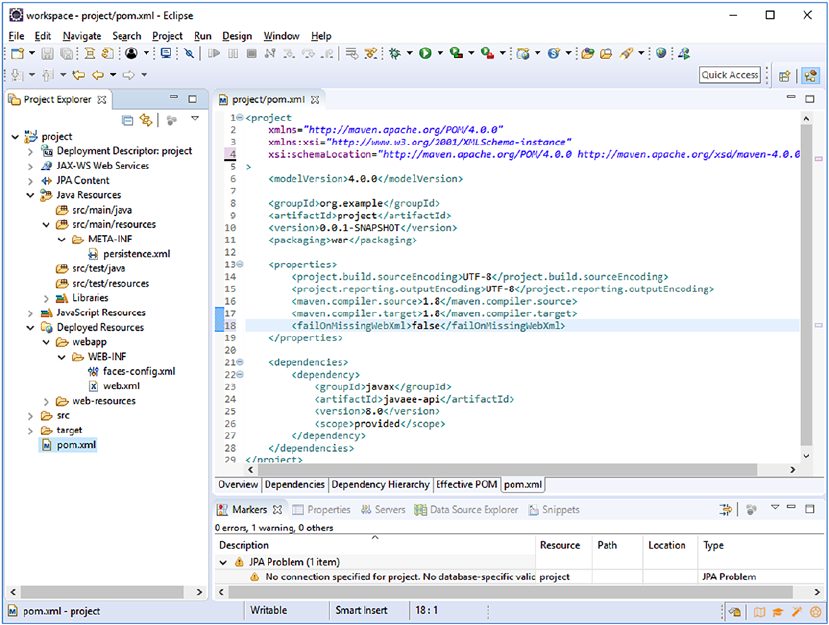Click the Next Annotation toolbar icon
The height and width of the screenshot is (625, 829).
coord(17,75)
